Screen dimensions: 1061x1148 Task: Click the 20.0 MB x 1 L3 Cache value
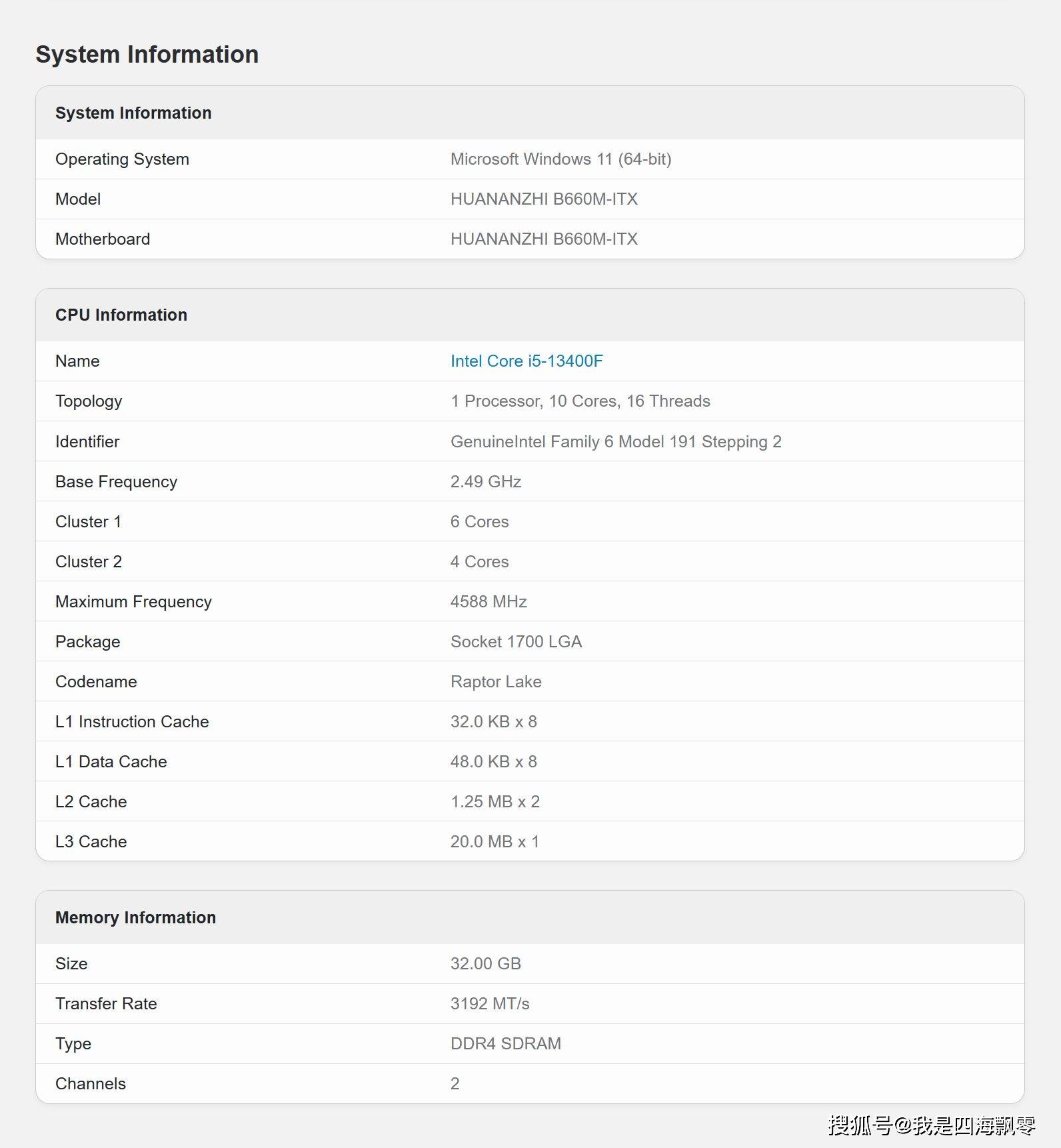(495, 842)
